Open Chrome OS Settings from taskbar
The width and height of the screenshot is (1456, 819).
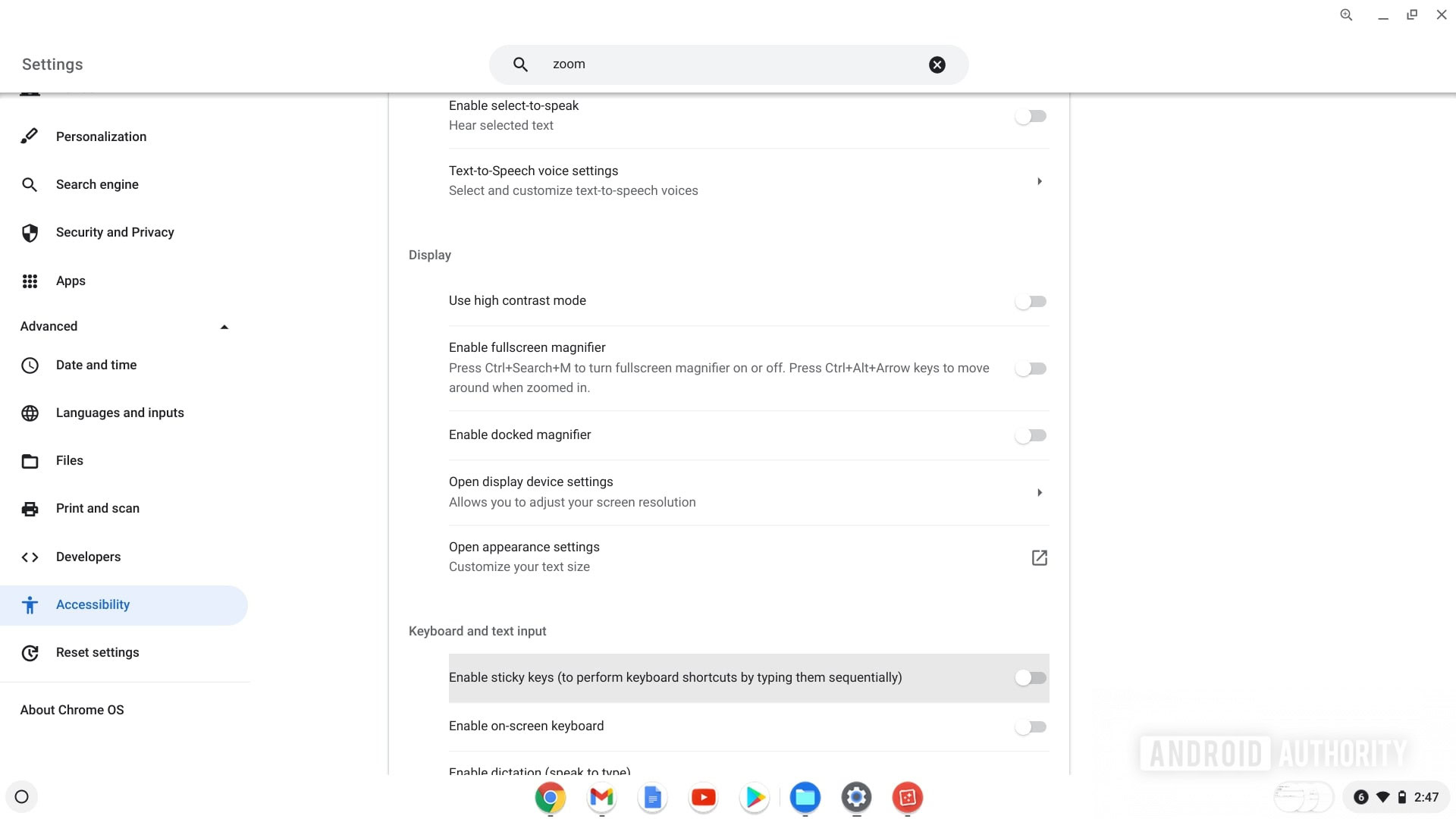click(856, 796)
